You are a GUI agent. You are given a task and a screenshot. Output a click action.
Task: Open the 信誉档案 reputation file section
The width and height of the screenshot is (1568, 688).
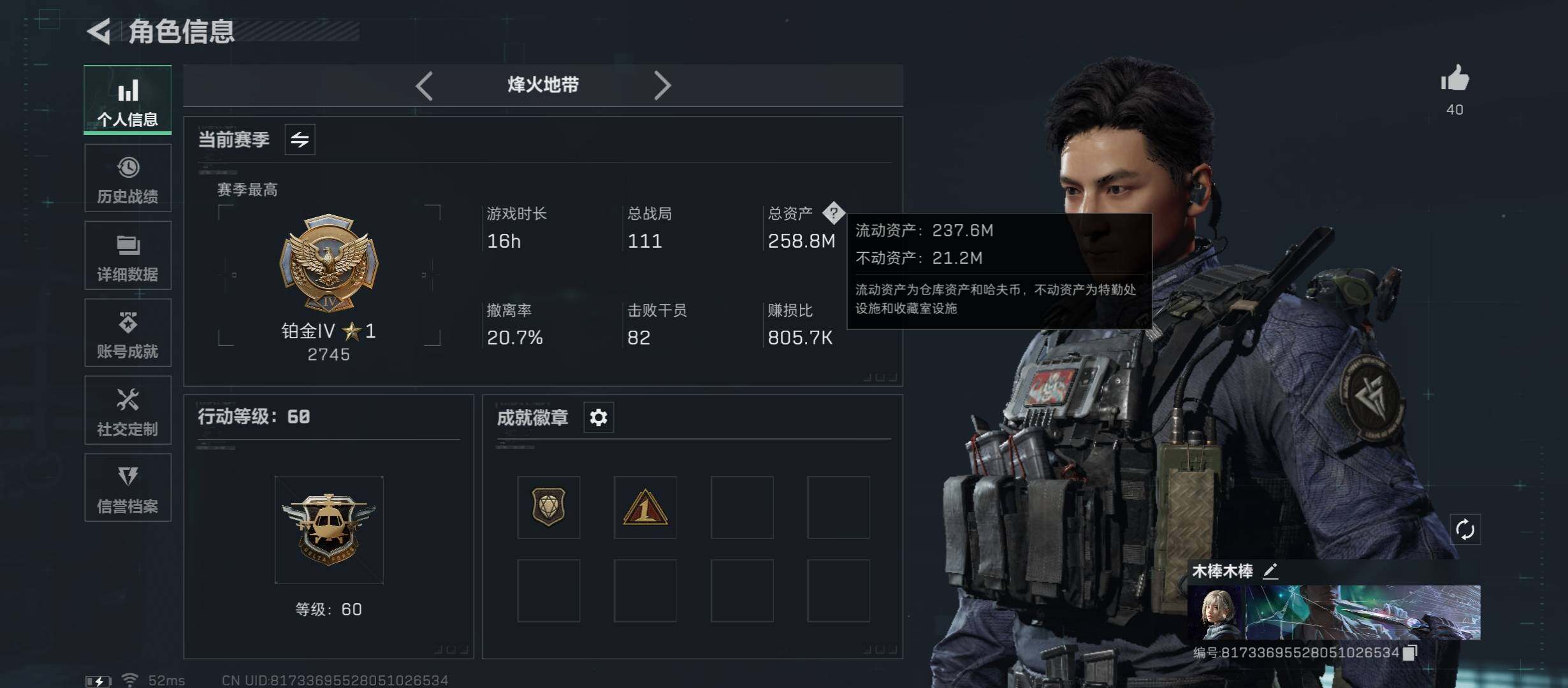[127, 488]
